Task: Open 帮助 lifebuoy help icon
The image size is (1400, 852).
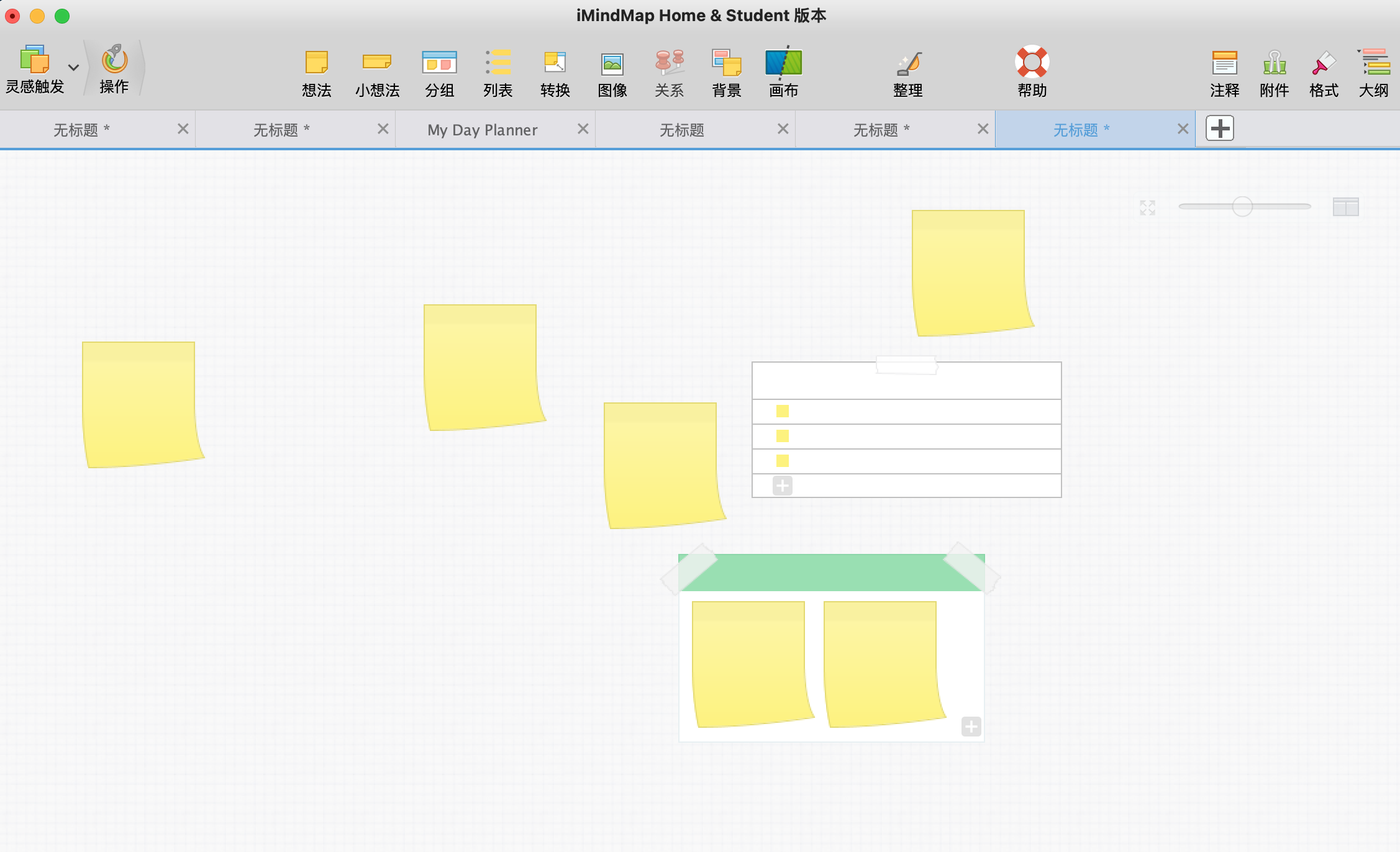Action: coord(1032,63)
